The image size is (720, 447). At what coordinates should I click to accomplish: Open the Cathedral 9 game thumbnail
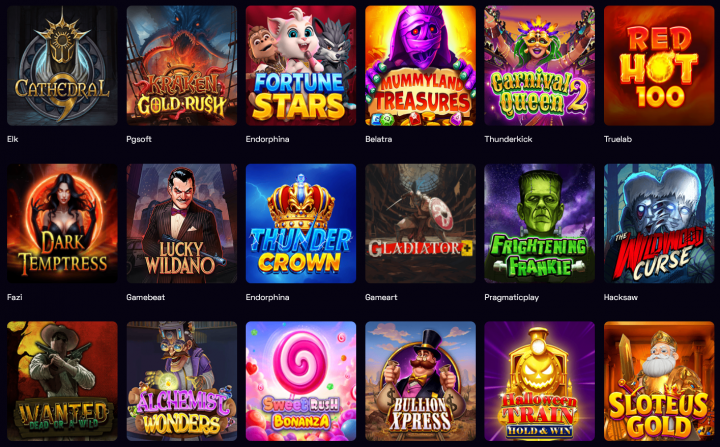click(62, 66)
